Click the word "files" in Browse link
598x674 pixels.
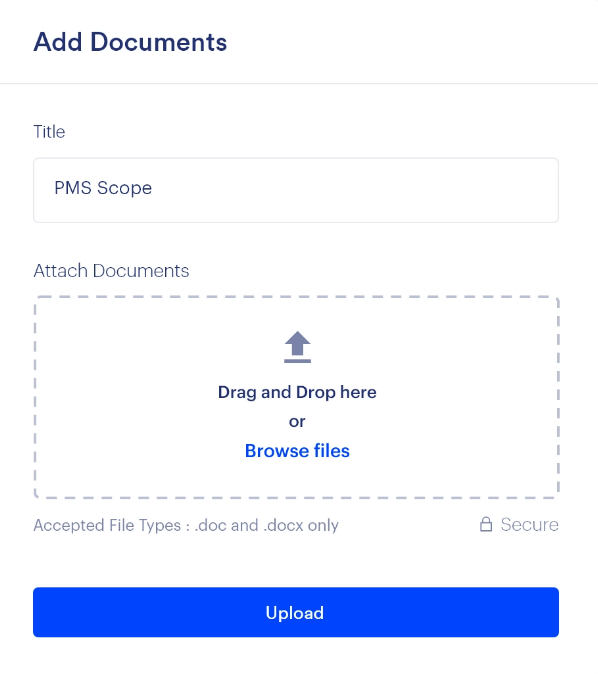[331, 451]
